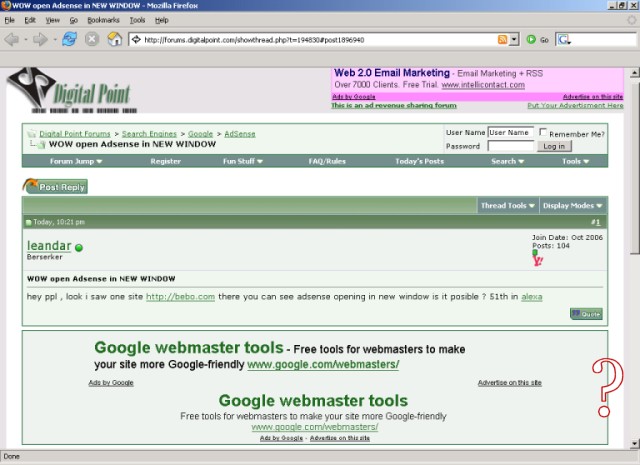Open the AdSense breadcrumb link

240,134
